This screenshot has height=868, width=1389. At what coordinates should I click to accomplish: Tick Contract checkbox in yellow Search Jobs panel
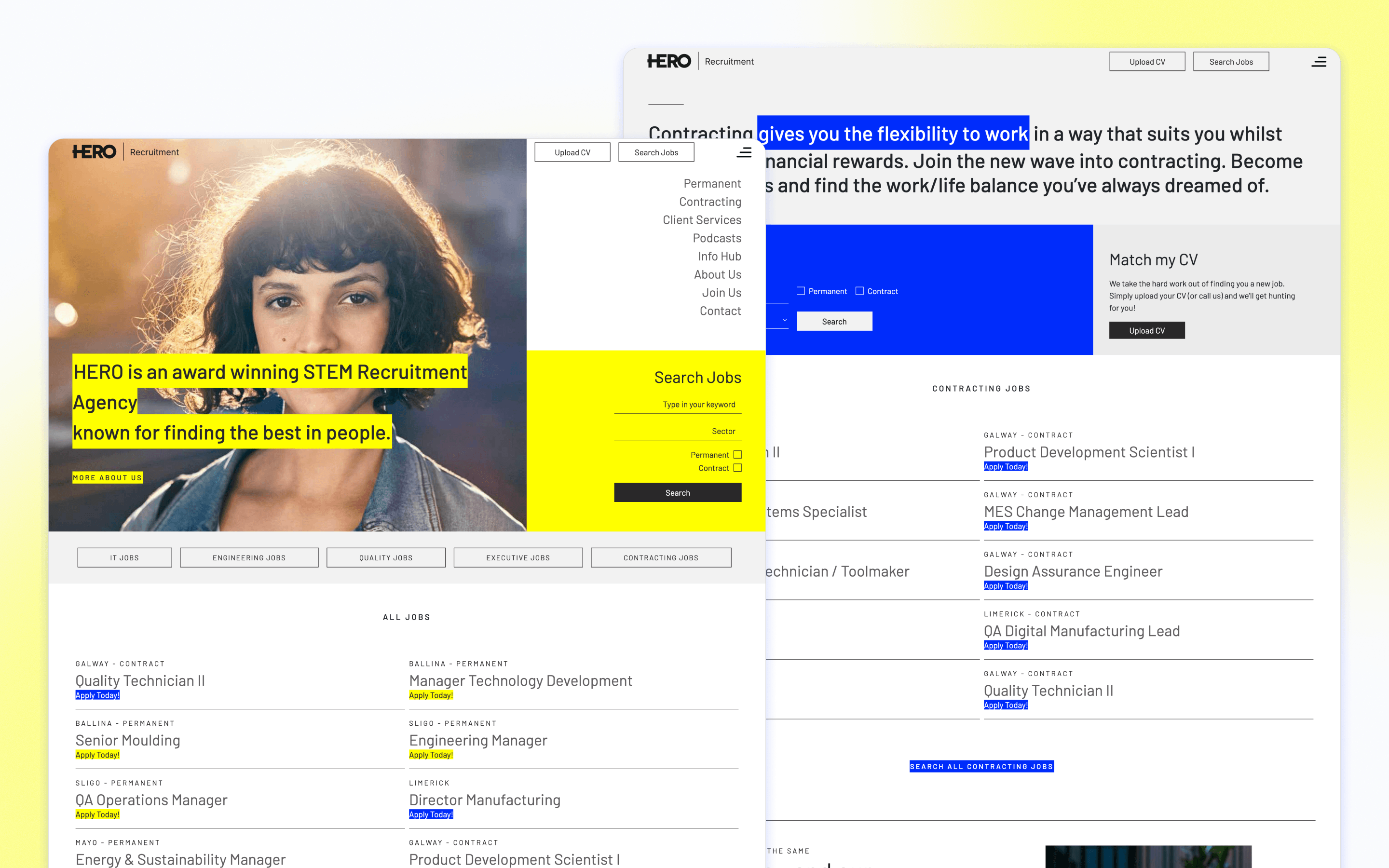click(x=737, y=468)
